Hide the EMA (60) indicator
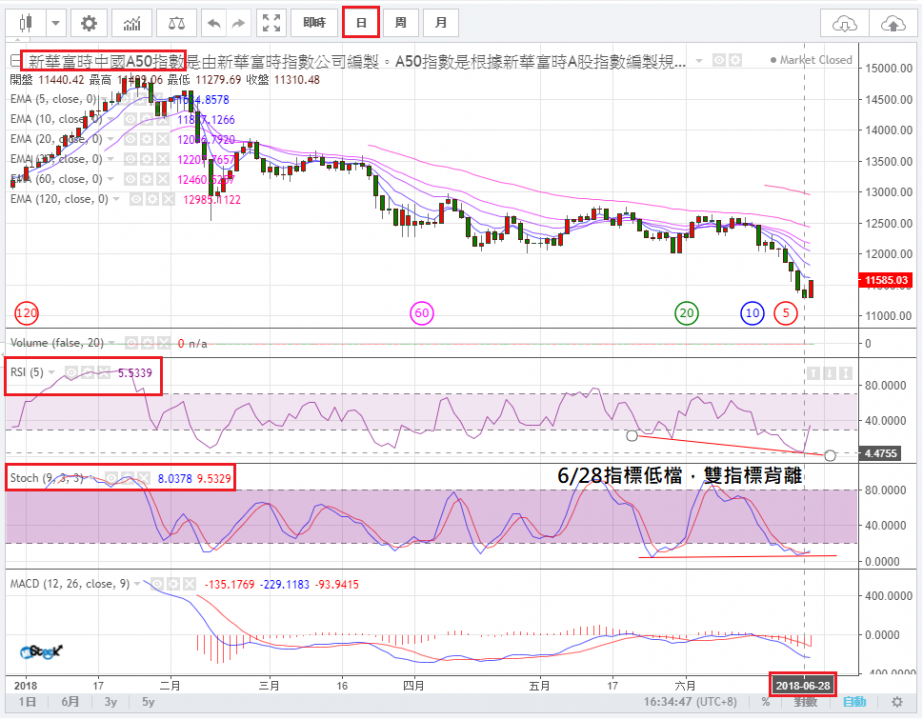Viewport: 923px width, 720px height. pos(131,180)
